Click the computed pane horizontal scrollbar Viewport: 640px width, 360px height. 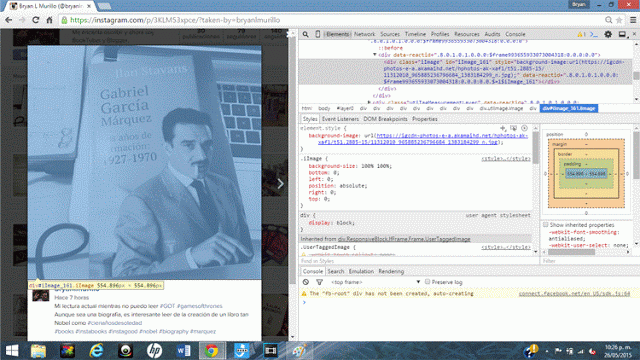point(571,252)
